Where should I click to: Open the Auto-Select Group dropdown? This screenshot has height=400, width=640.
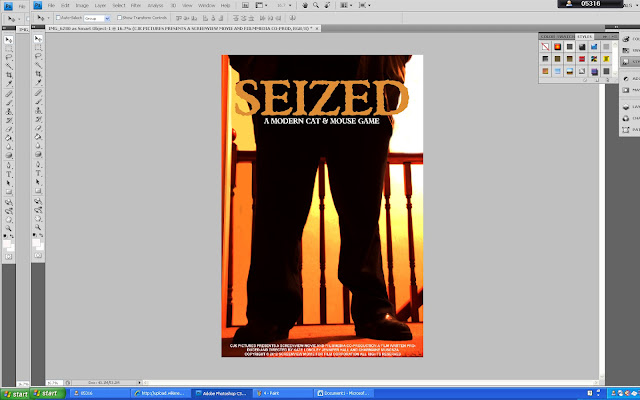(x=97, y=18)
